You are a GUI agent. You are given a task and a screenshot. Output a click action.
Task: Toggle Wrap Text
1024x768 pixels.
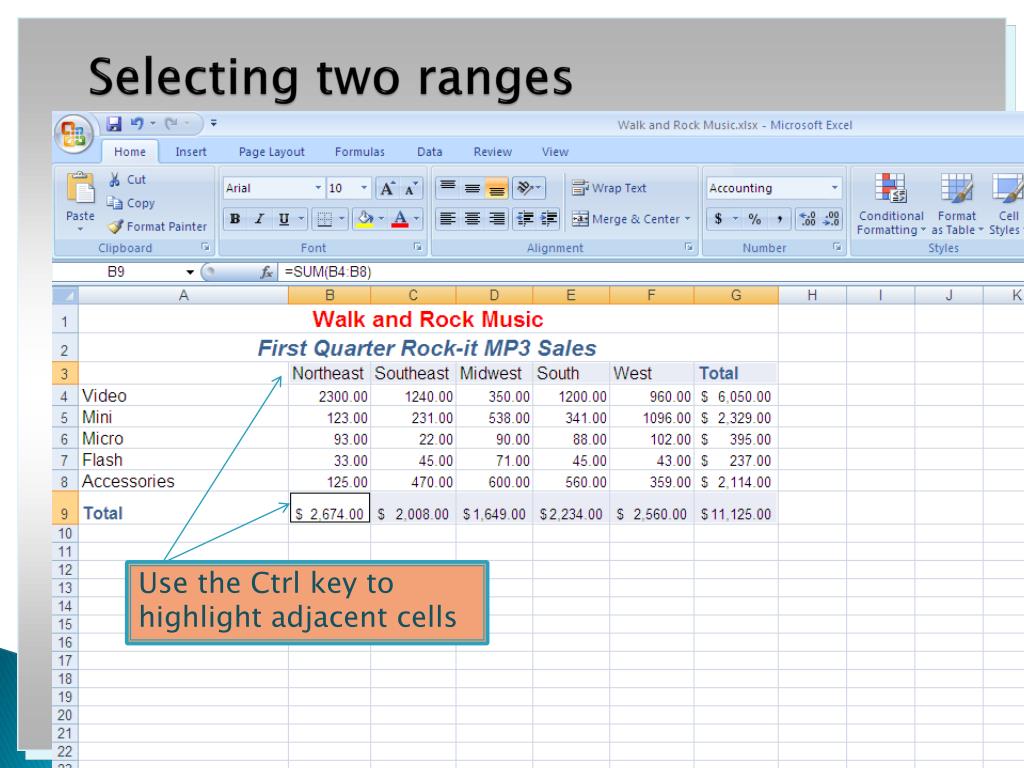(x=609, y=188)
